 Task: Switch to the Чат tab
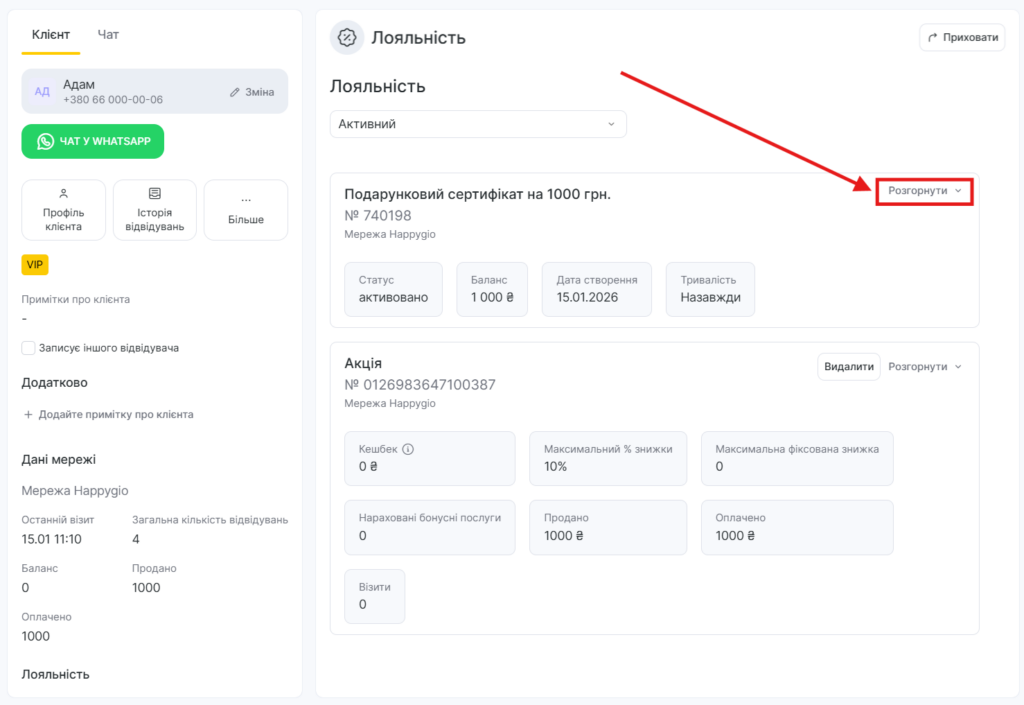click(108, 35)
